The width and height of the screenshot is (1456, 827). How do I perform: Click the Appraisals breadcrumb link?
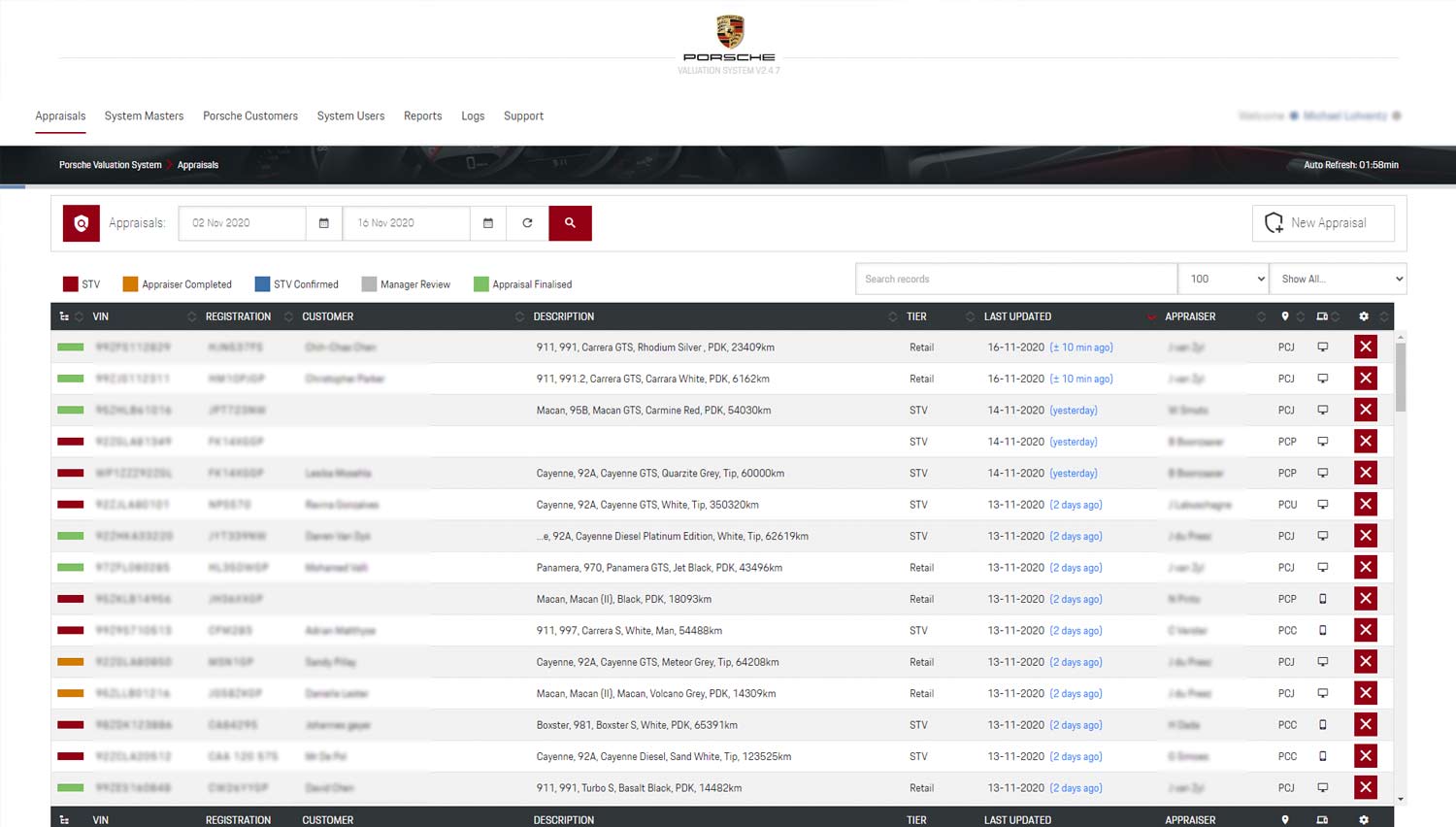198,165
